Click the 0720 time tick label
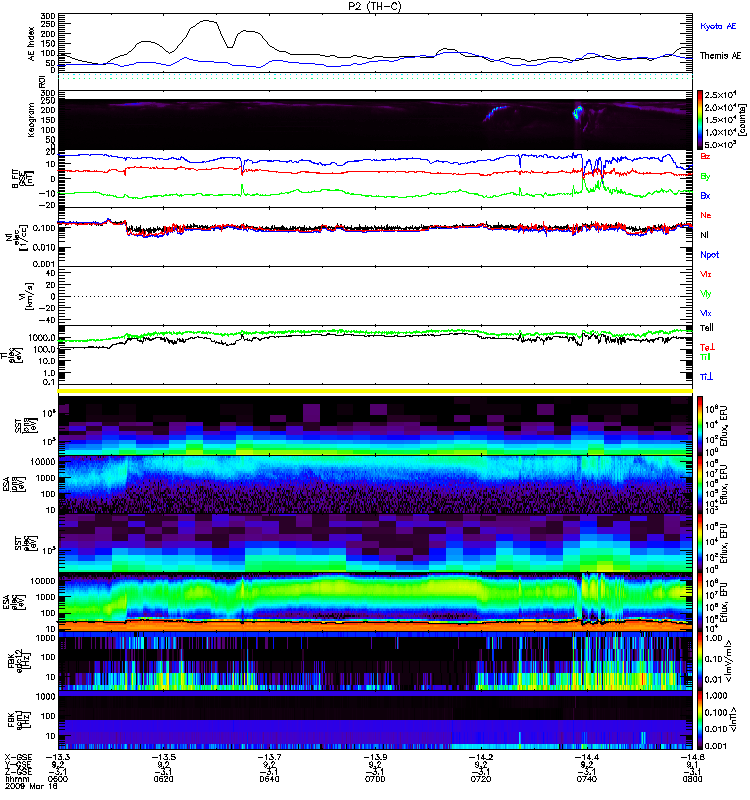 pyautogui.click(x=481, y=779)
